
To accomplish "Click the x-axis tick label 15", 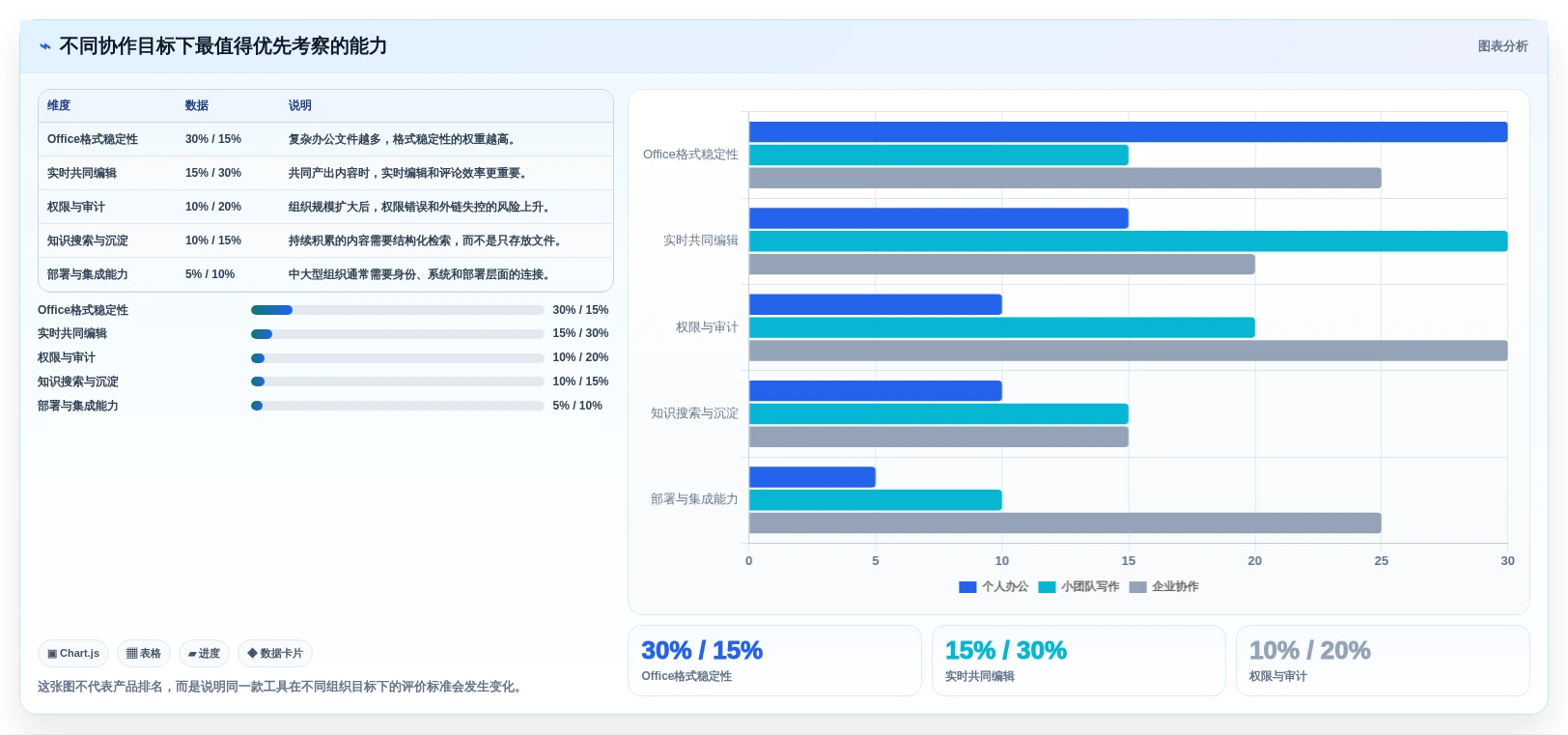I will [x=1129, y=561].
